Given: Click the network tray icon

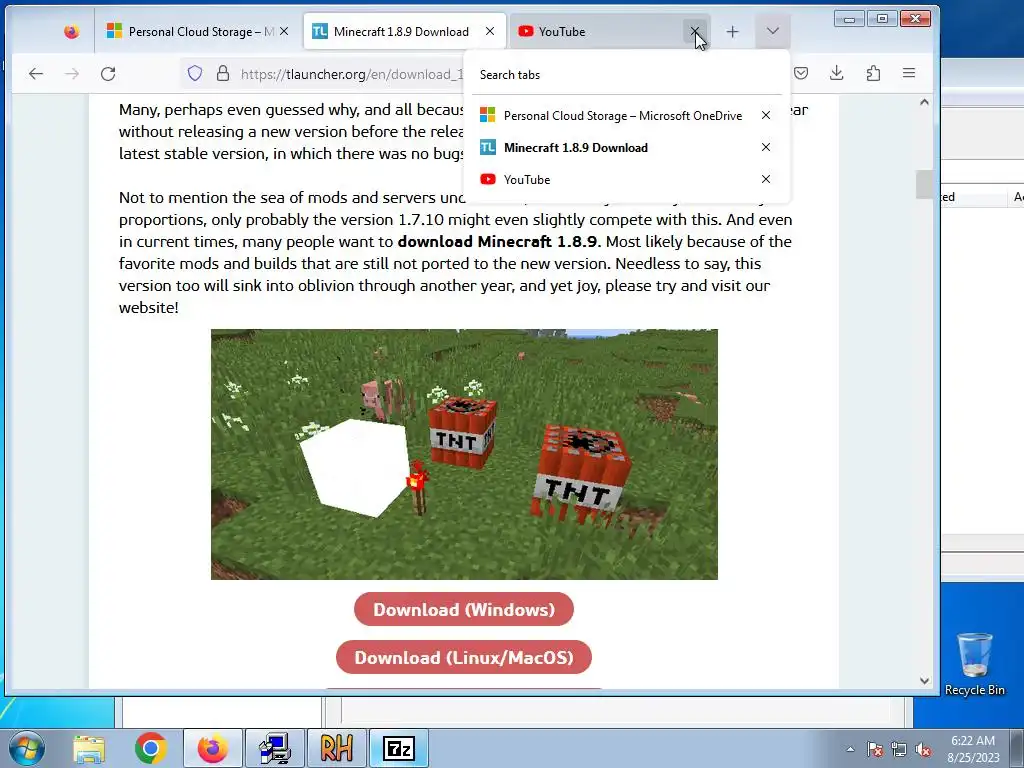Looking at the screenshot, I should (x=899, y=749).
